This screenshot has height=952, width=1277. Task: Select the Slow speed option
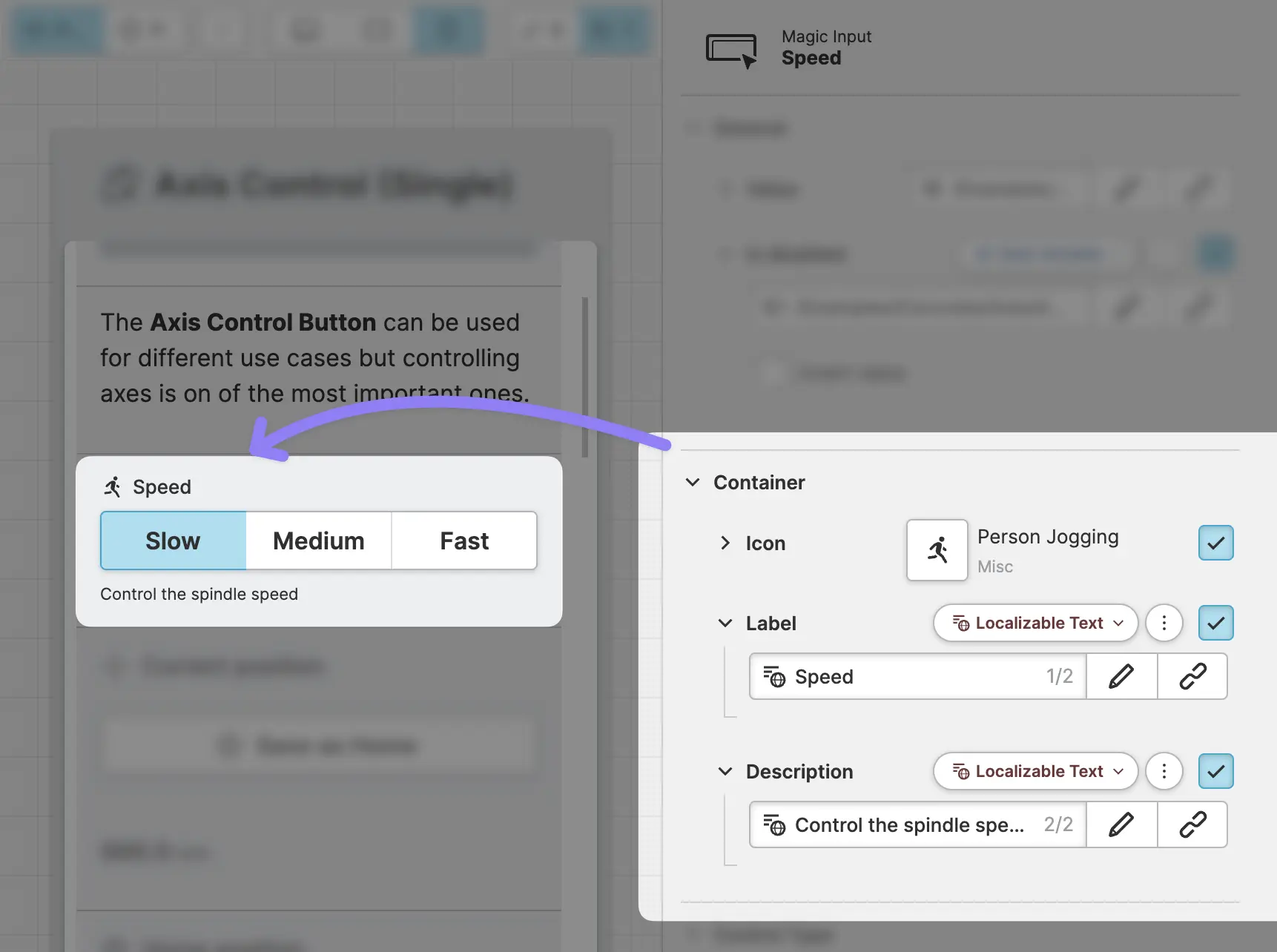click(173, 541)
